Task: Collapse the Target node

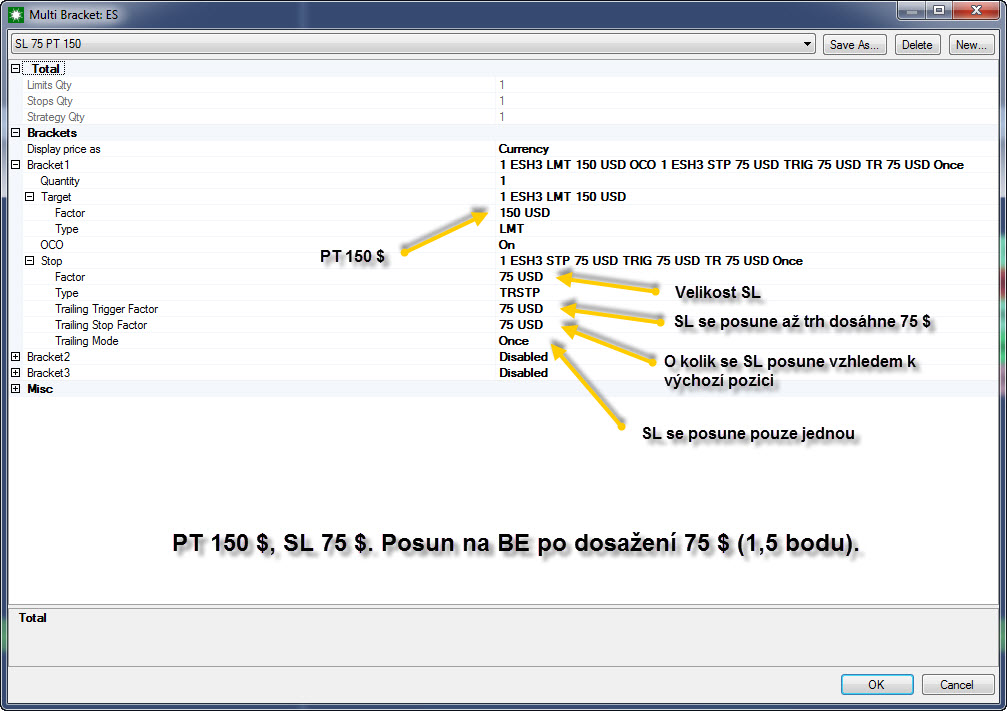Action: 30,197
